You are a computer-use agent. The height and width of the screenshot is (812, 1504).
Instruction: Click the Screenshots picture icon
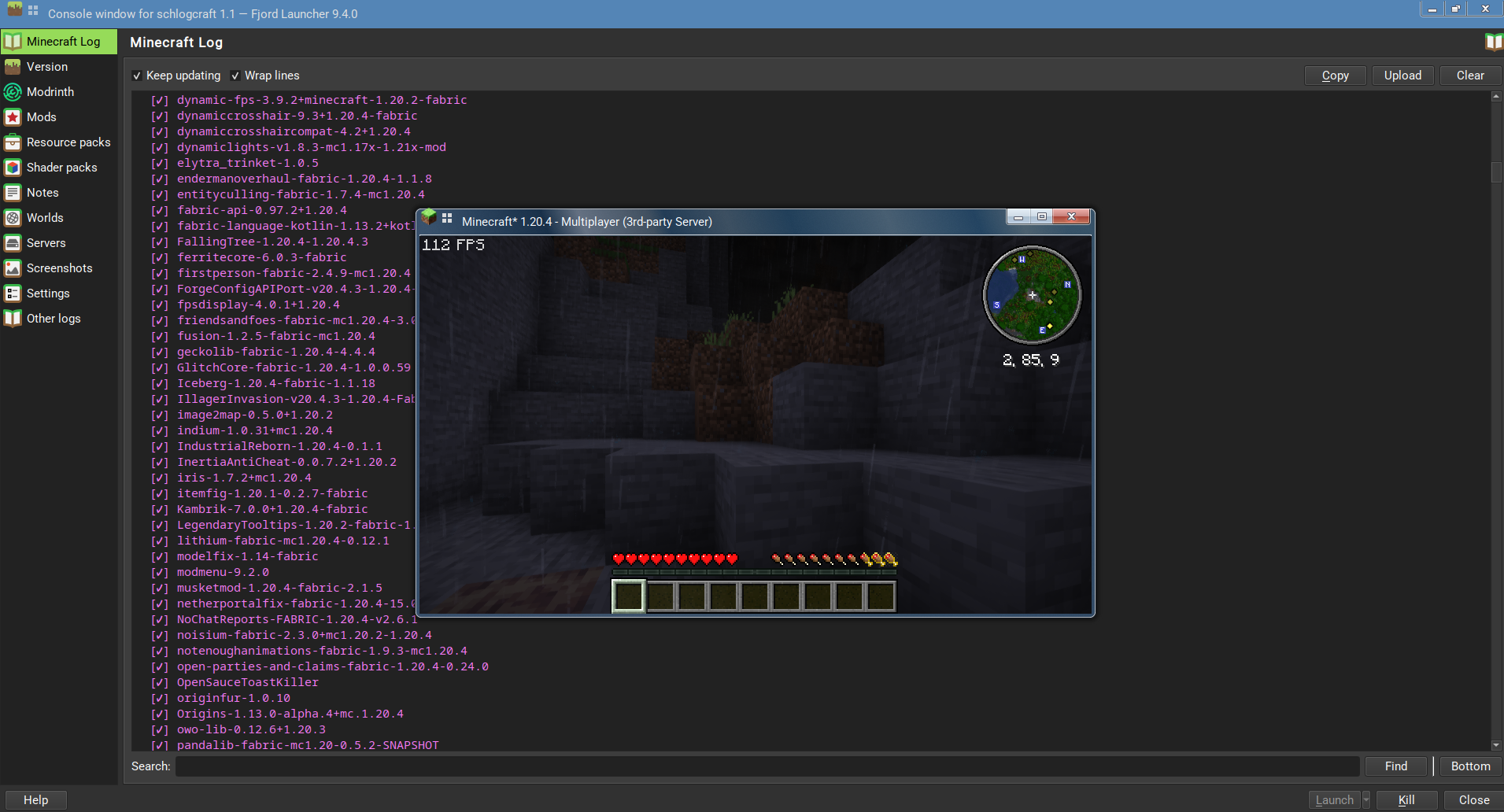click(x=13, y=268)
